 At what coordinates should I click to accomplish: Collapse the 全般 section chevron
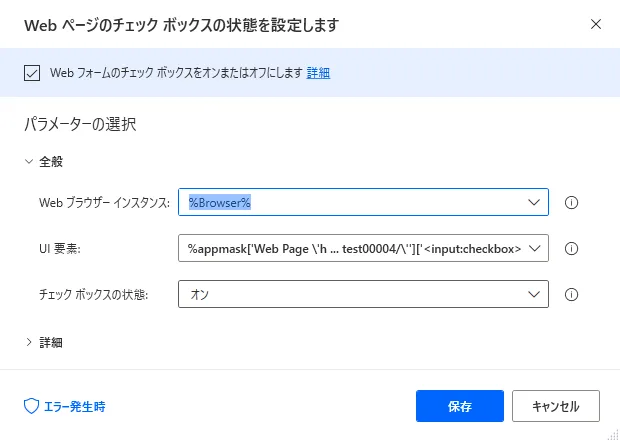28,160
